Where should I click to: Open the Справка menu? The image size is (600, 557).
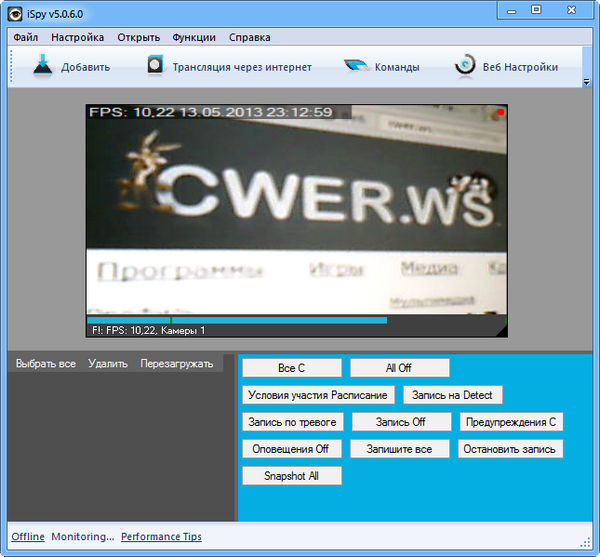click(x=249, y=38)
